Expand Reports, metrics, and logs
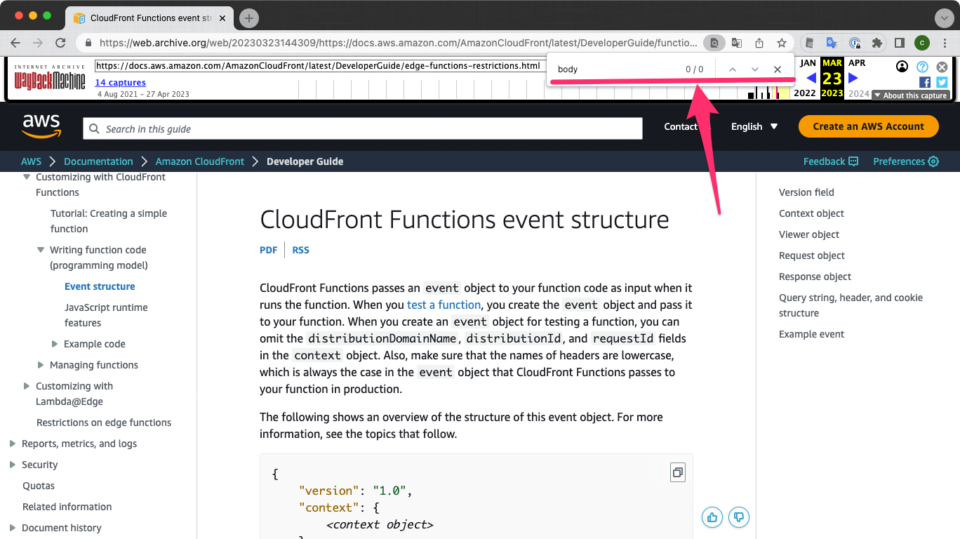Viewport: 960px width, 539px height. (x=12, y=443)
